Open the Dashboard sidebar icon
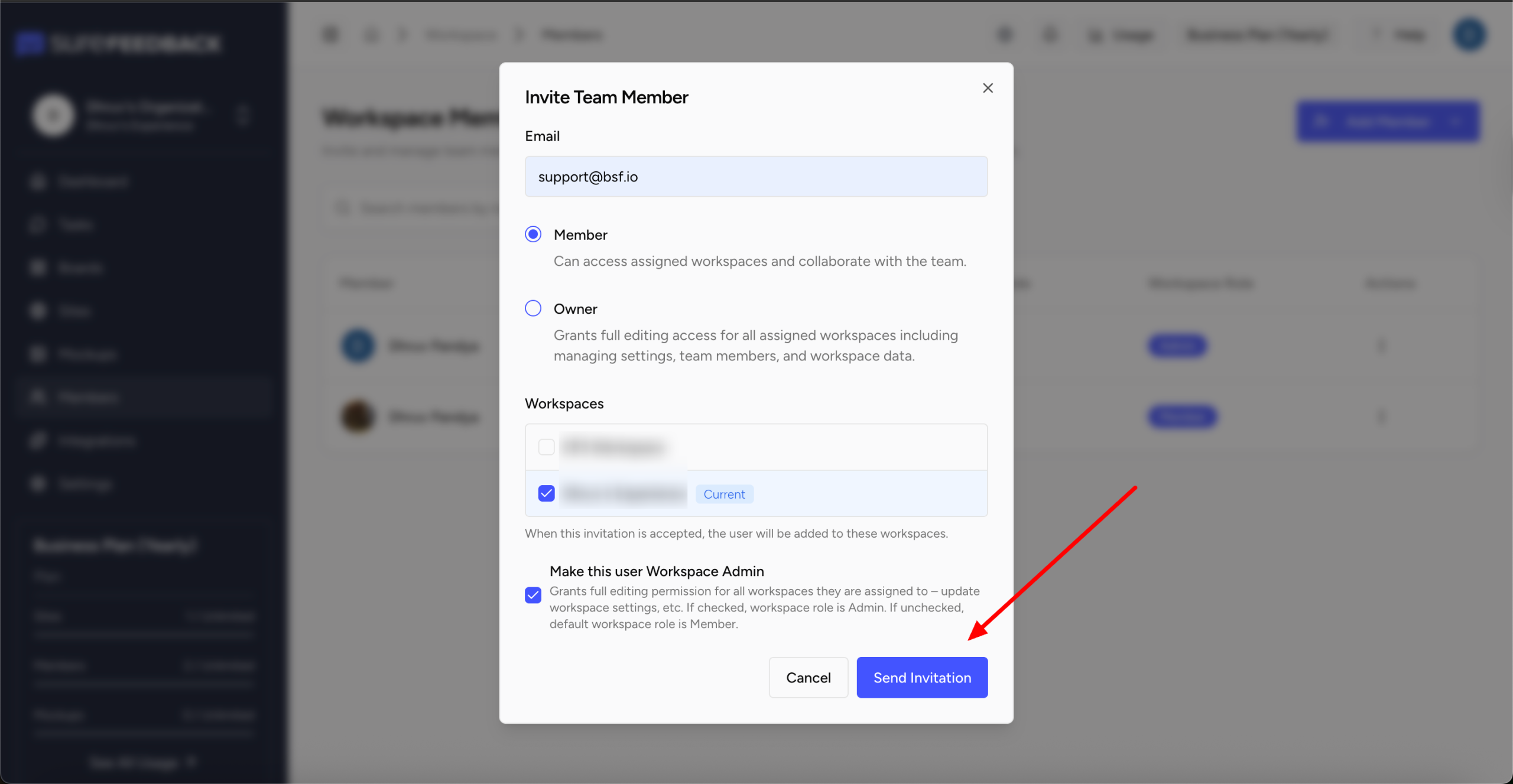 (x=38, y=181)
